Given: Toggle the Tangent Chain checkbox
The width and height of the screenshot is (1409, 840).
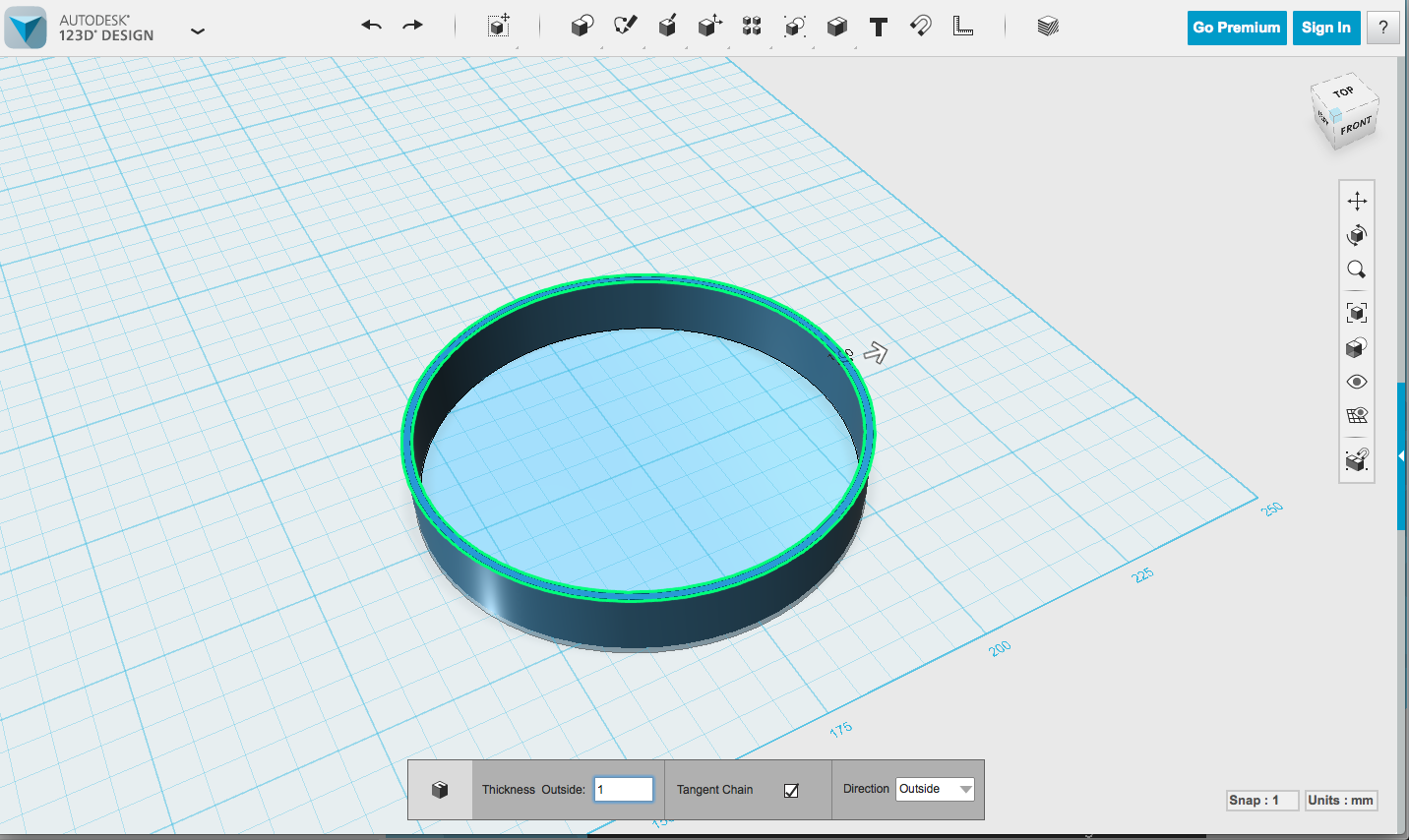Looking at the screenshot, I should (x=791, y=790).
